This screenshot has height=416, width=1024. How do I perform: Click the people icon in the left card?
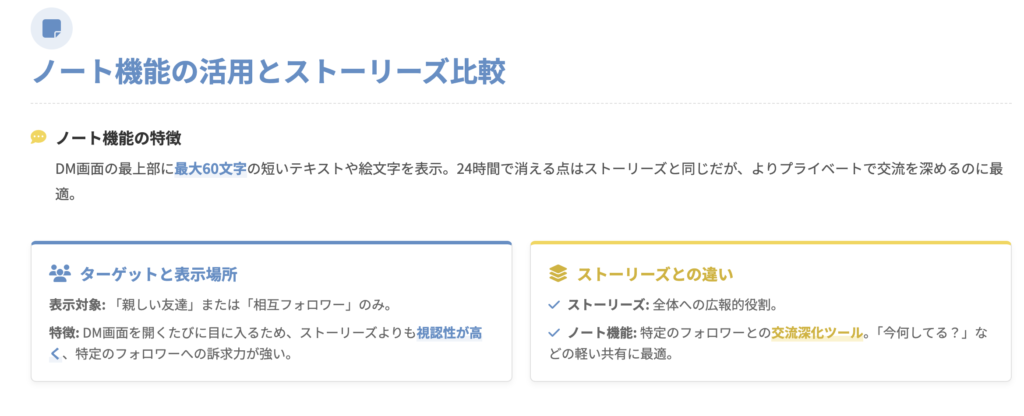pos(59,273)
